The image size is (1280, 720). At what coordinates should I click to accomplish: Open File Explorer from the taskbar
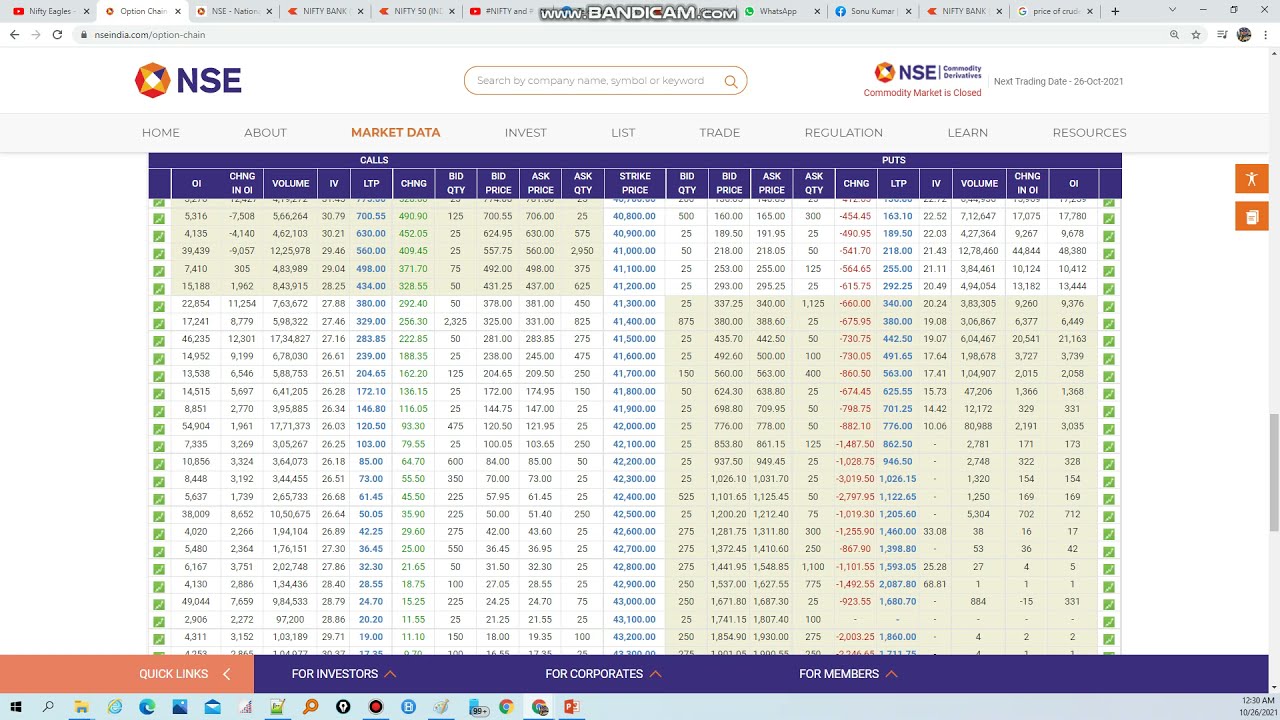pos(82,707)
